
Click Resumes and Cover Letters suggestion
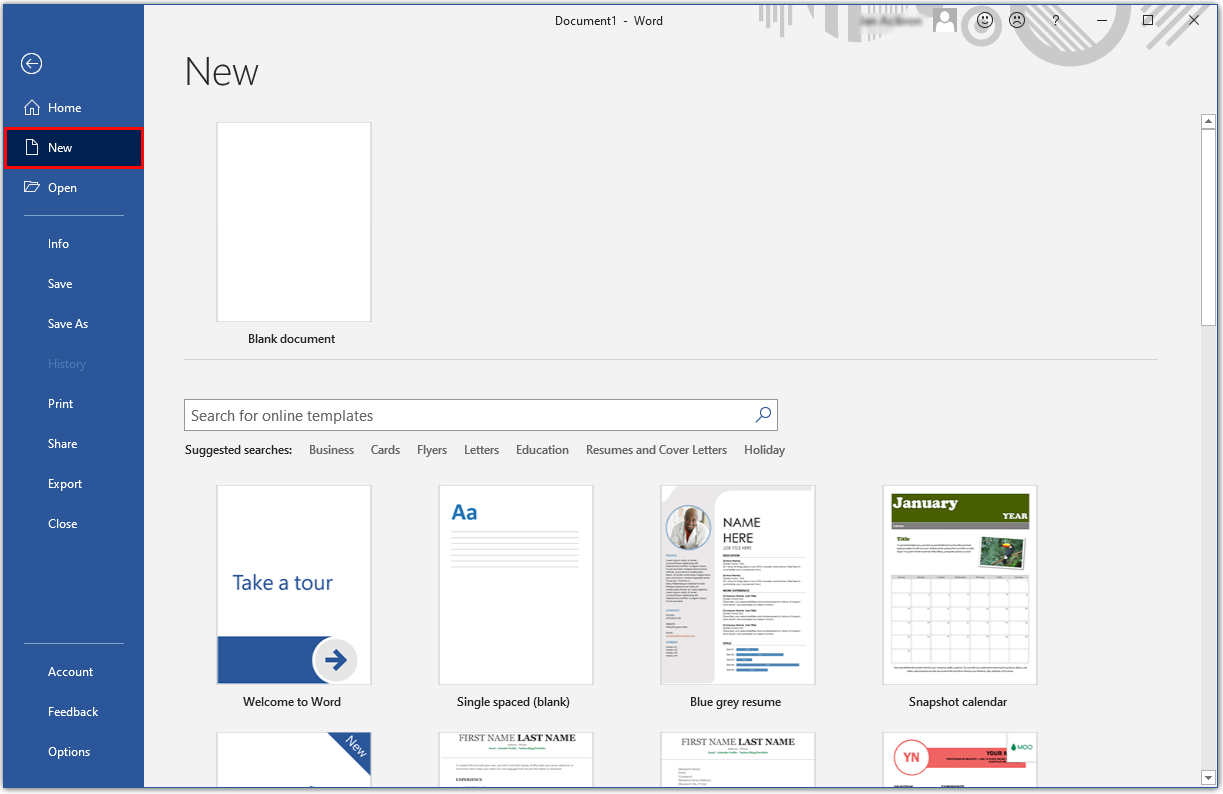656,450
